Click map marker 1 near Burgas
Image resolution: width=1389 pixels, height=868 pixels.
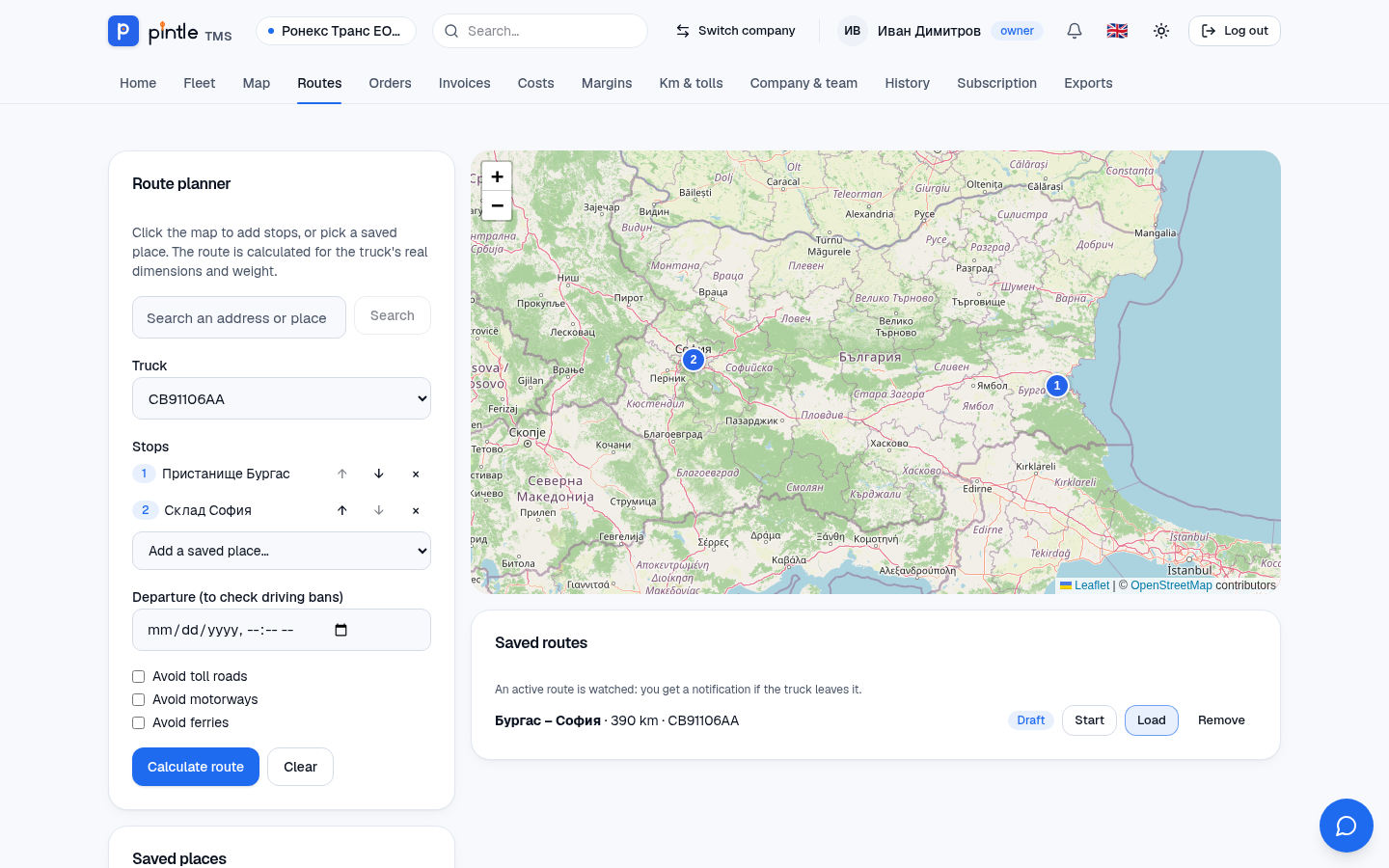pos(1057,386)
